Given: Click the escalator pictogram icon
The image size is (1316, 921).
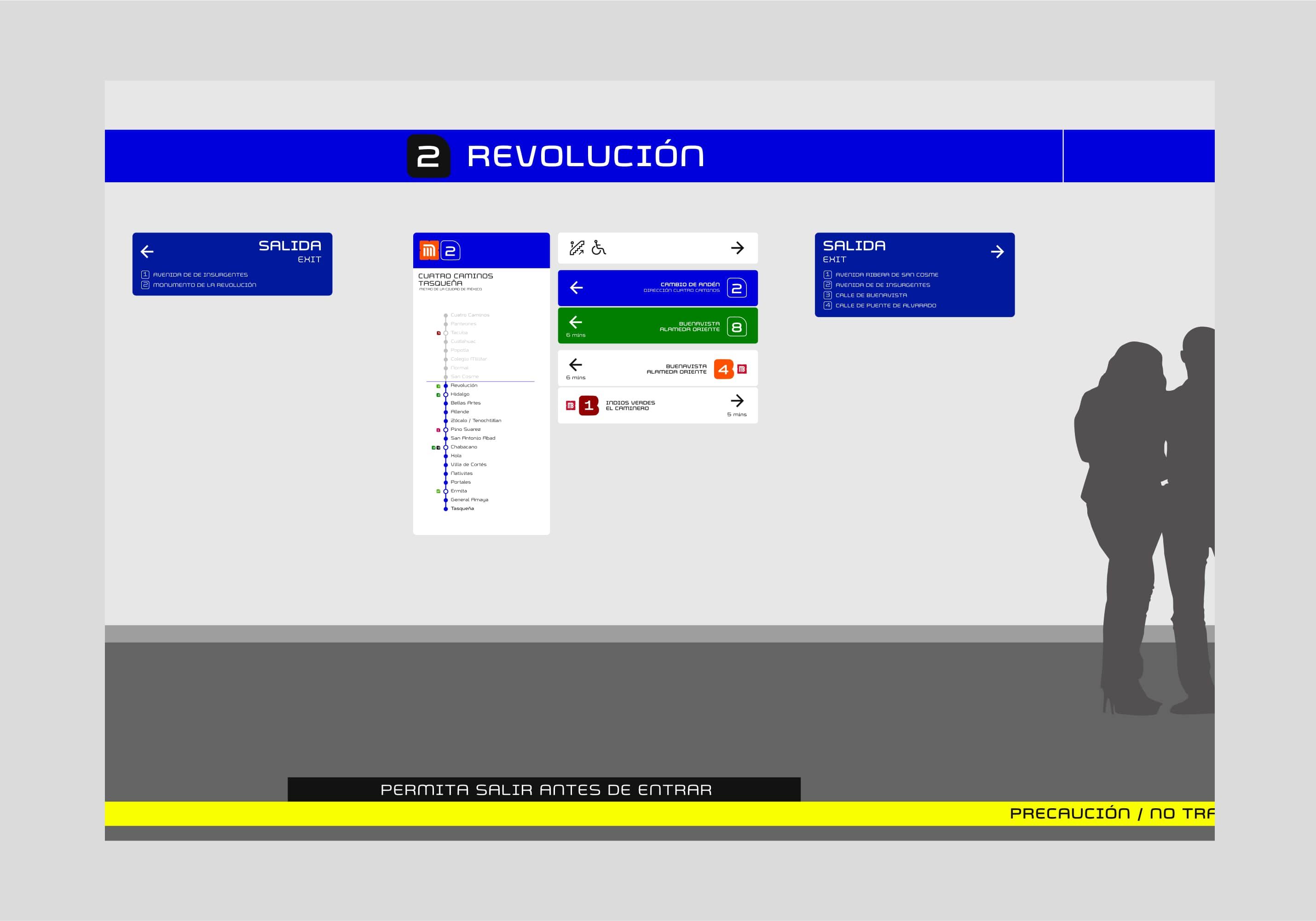Looking at the screenshot, I should point(577,248).
